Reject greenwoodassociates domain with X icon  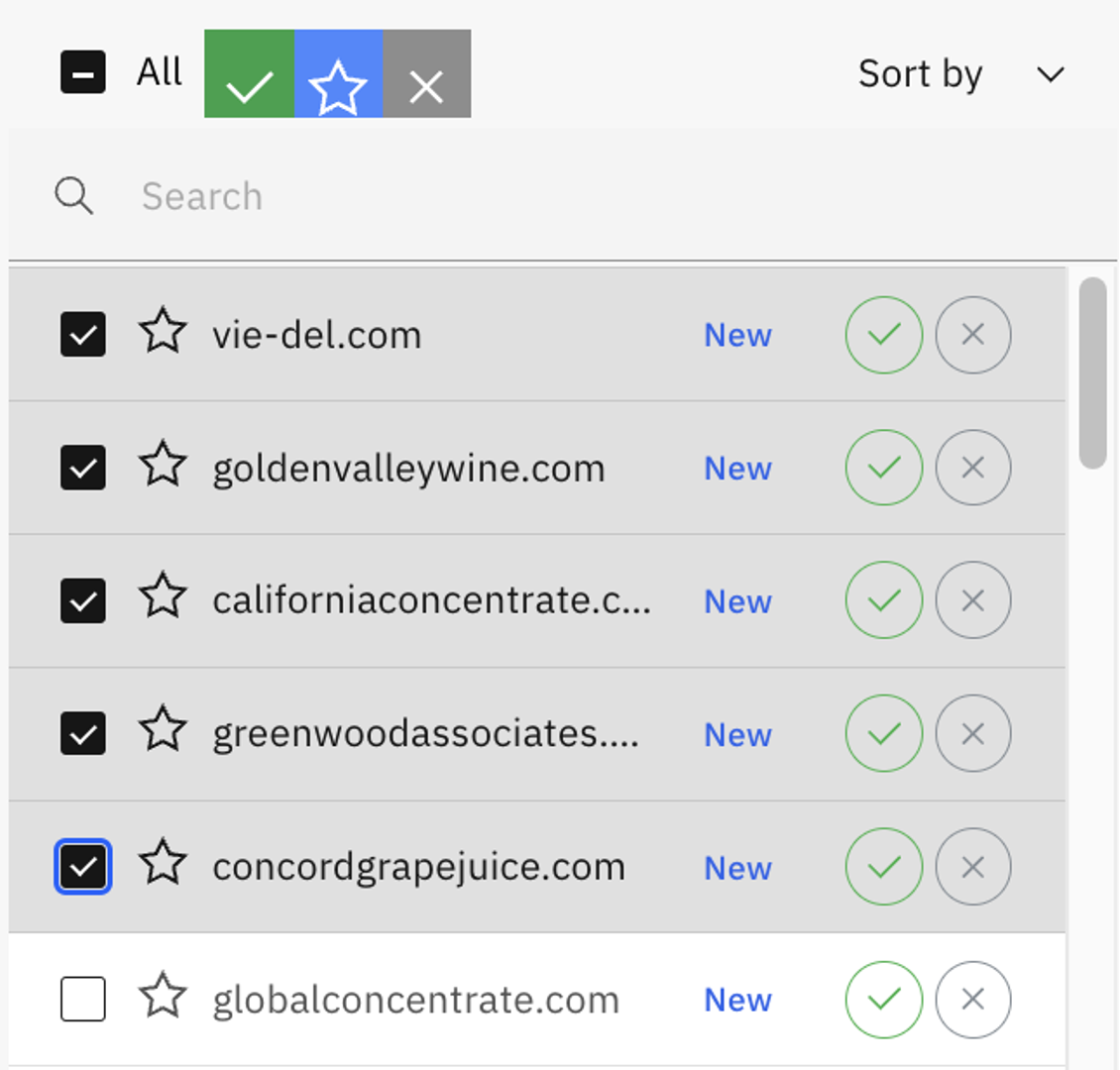tap(973, 733)
